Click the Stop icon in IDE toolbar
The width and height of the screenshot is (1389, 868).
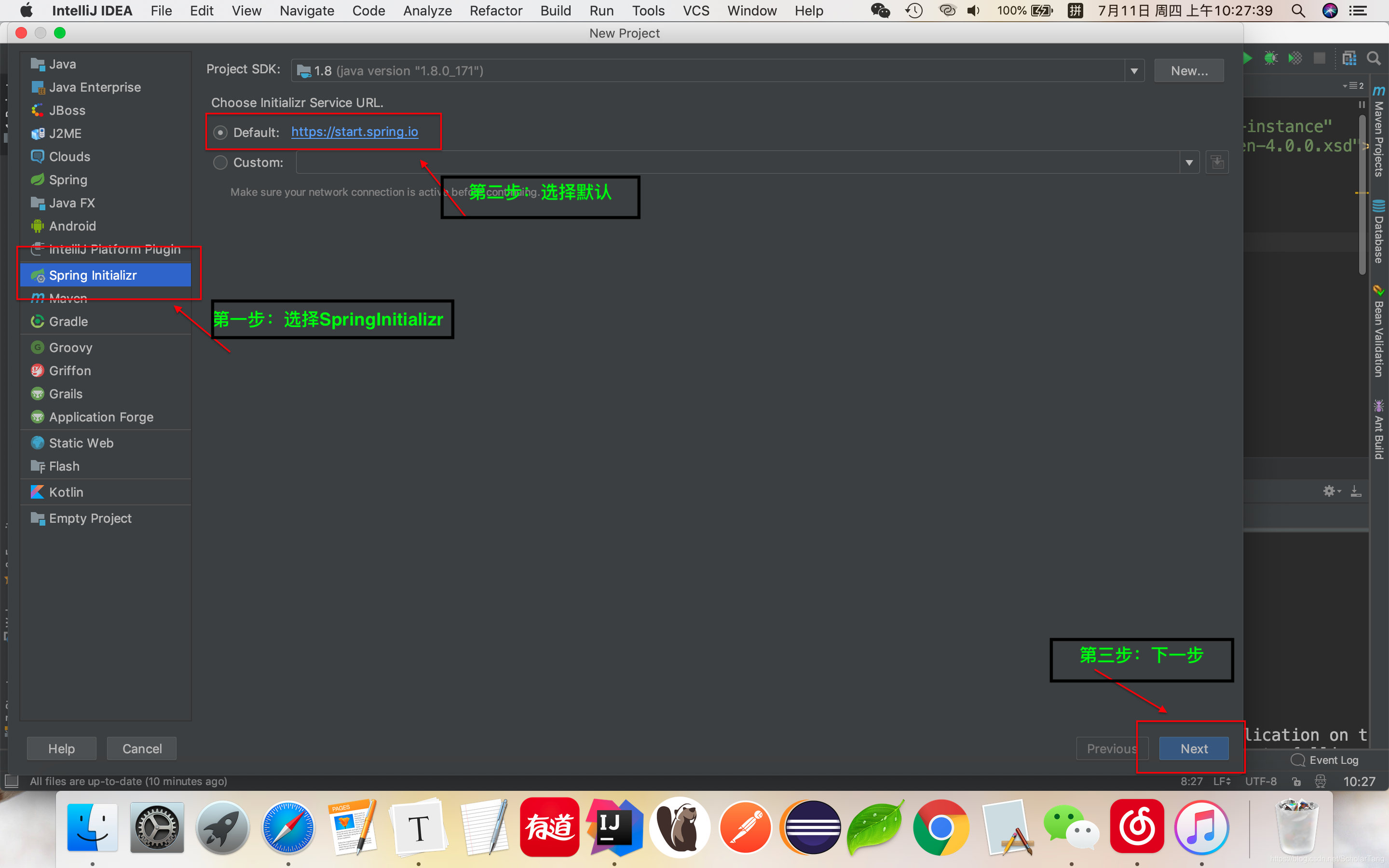pos(1320,58)
